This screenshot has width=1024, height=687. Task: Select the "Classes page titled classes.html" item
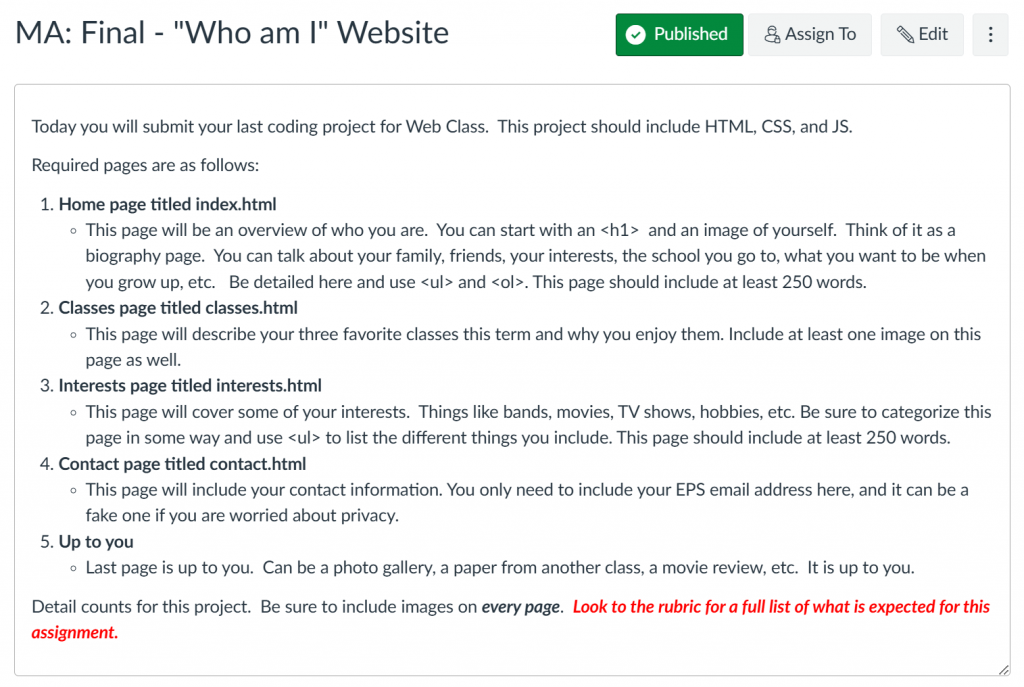coord(178,308)
